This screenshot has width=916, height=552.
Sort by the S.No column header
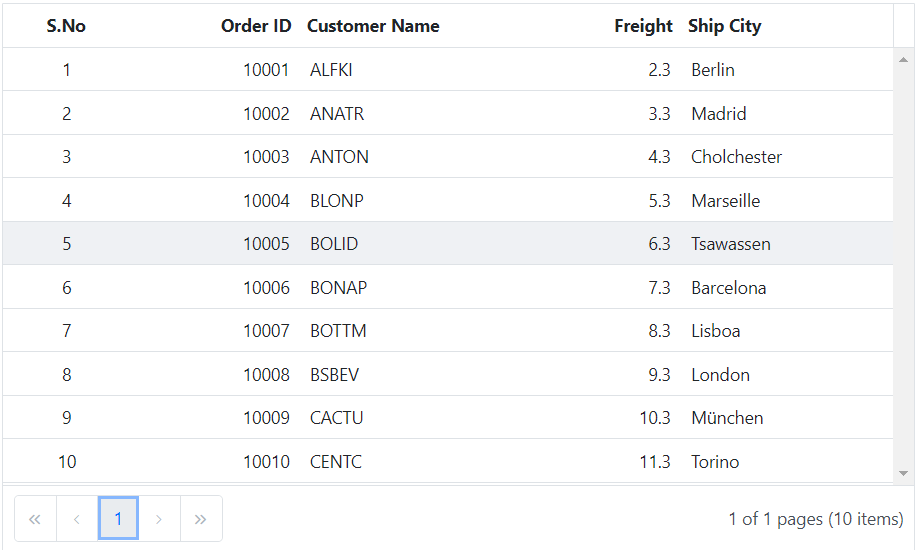[x=66, y=26]
